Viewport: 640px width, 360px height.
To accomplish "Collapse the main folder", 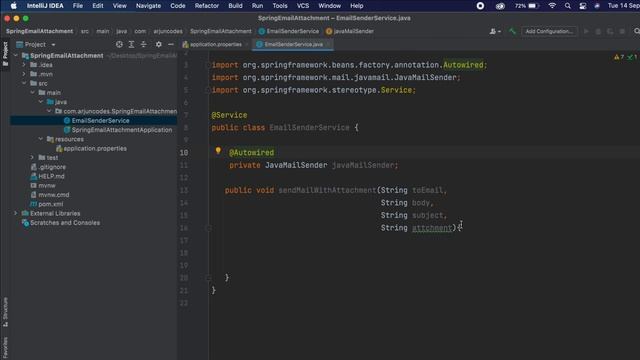I will click(x=32, y=92).
